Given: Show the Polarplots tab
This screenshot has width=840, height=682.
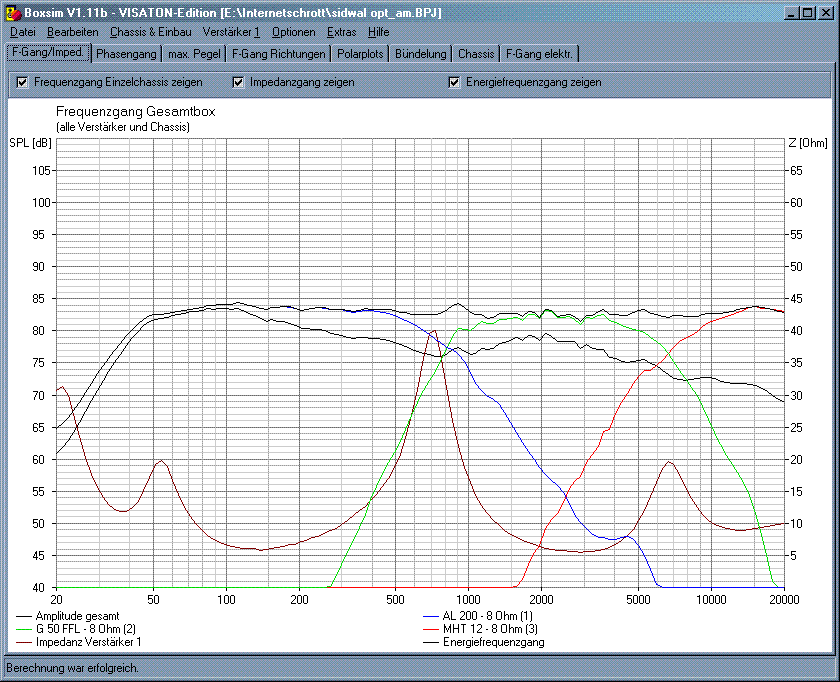Looking at the screenshot, I should click(361, 54).
